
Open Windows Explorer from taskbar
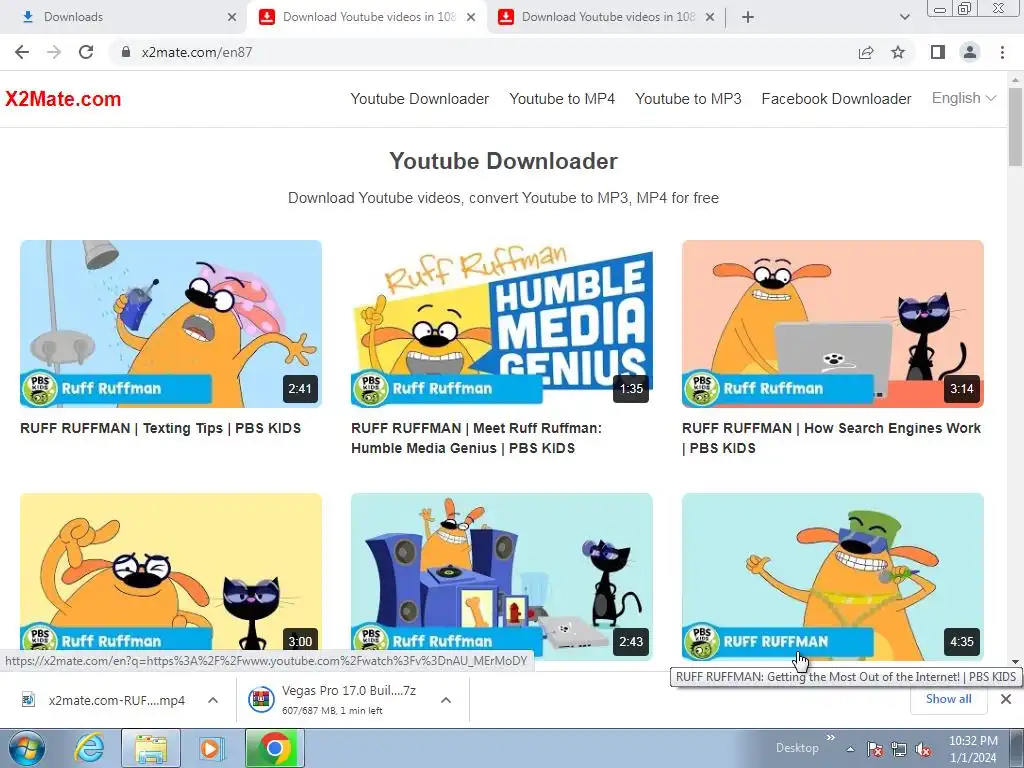[x=151, y=748]
